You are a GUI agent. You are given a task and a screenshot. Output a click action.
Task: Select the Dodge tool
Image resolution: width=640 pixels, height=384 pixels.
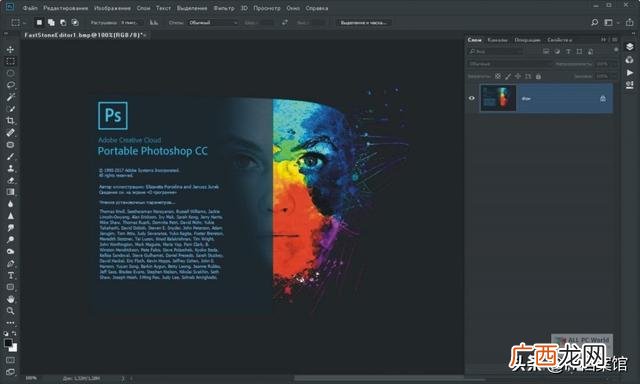point(11,240)
